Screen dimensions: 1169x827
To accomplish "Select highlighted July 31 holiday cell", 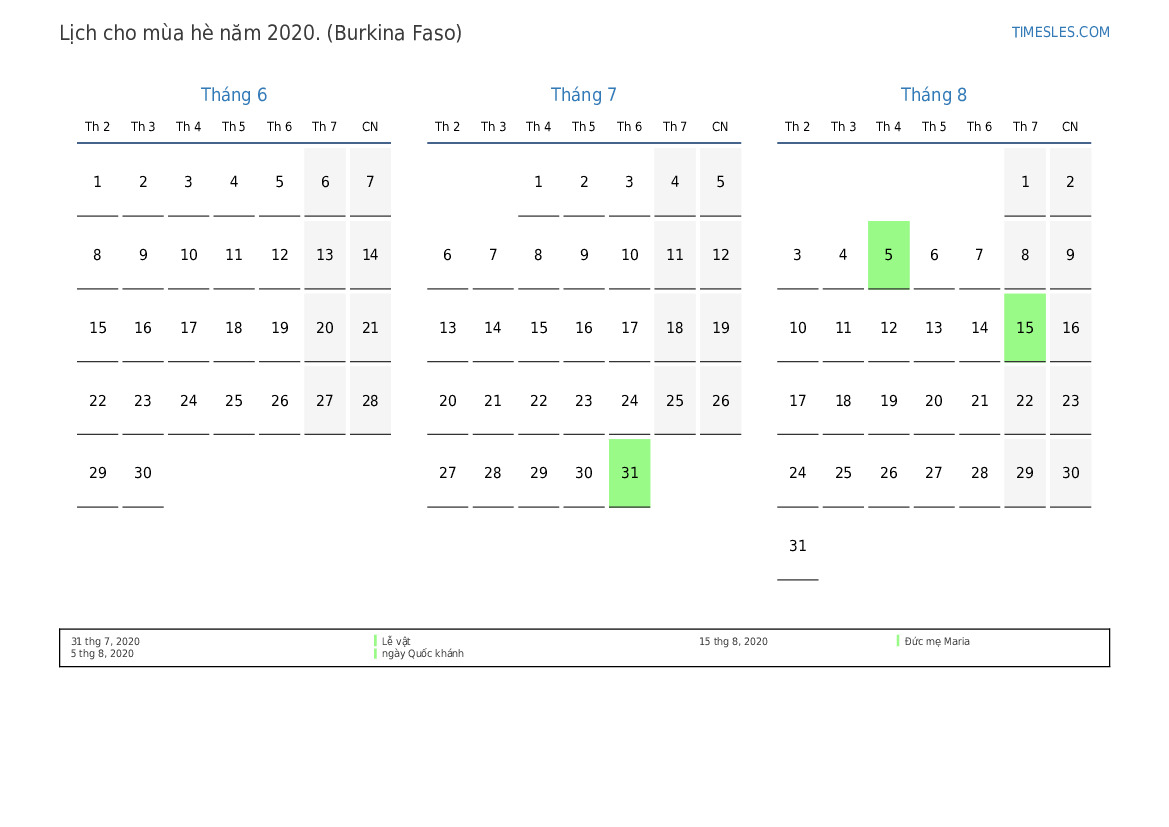I will 629,473.
